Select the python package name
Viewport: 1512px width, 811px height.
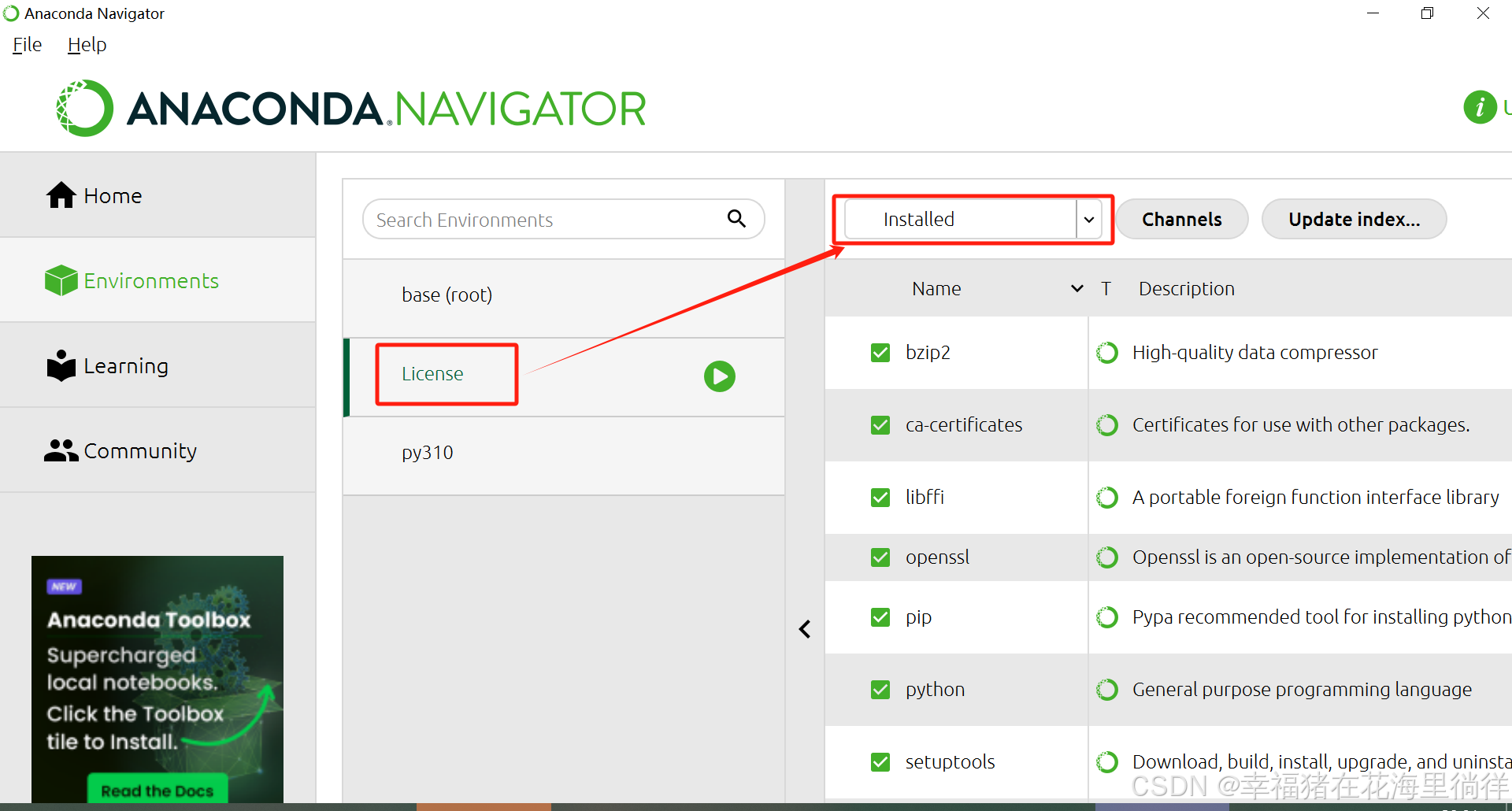(935, 690)
